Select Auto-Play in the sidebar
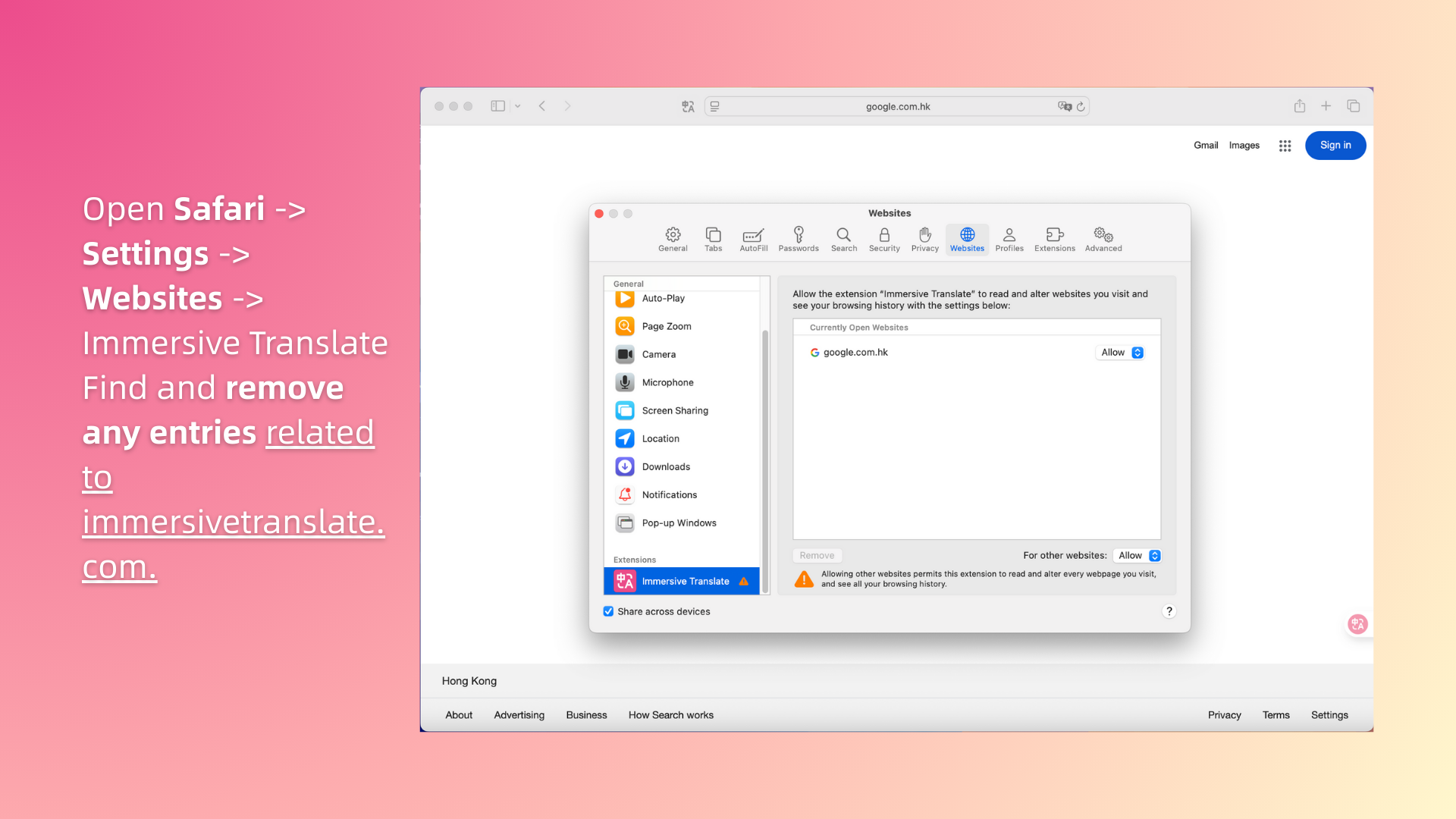Screen dimensions: 1456x819 pos(682,298)
